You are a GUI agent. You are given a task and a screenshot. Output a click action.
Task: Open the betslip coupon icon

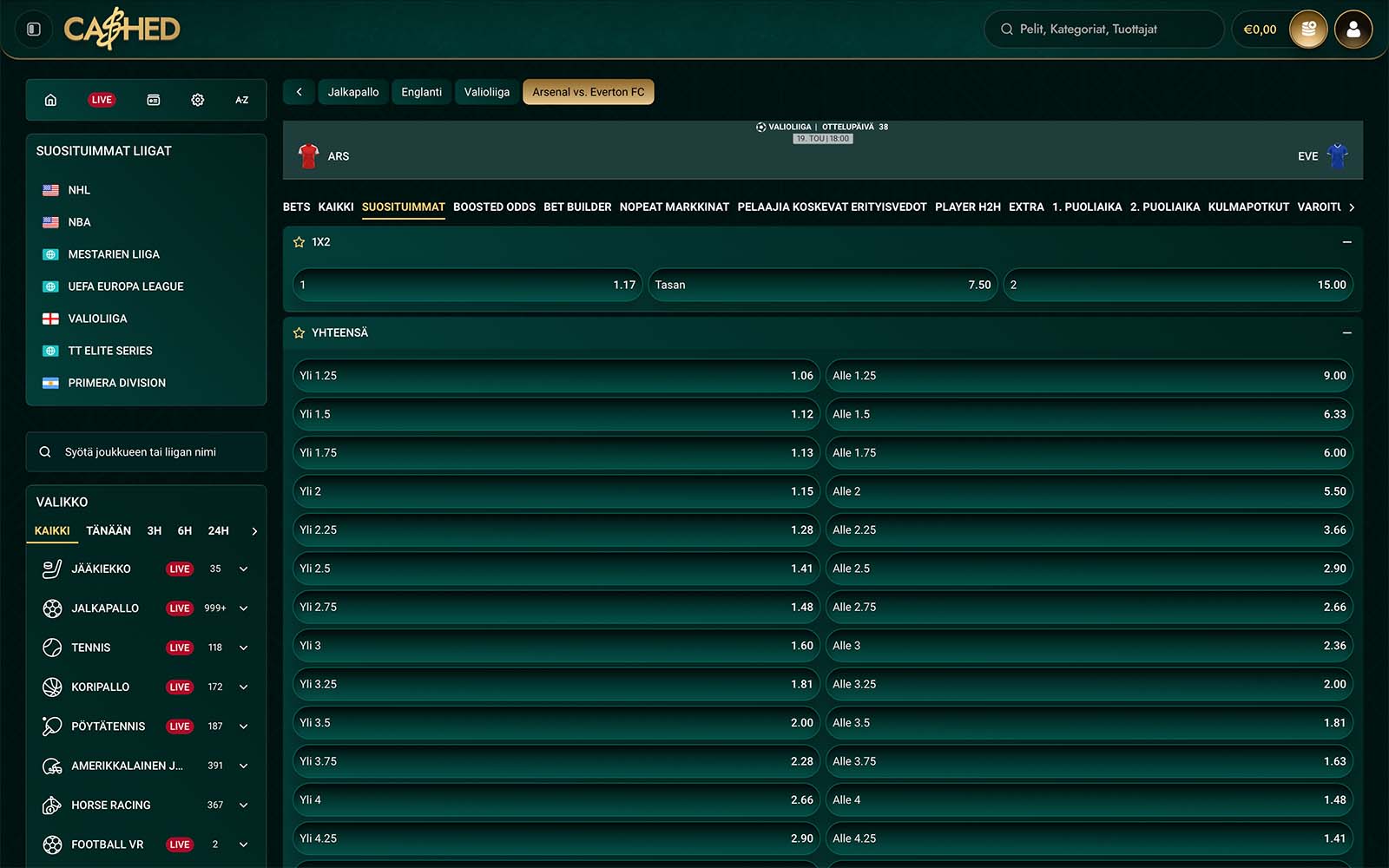point(153,100)
